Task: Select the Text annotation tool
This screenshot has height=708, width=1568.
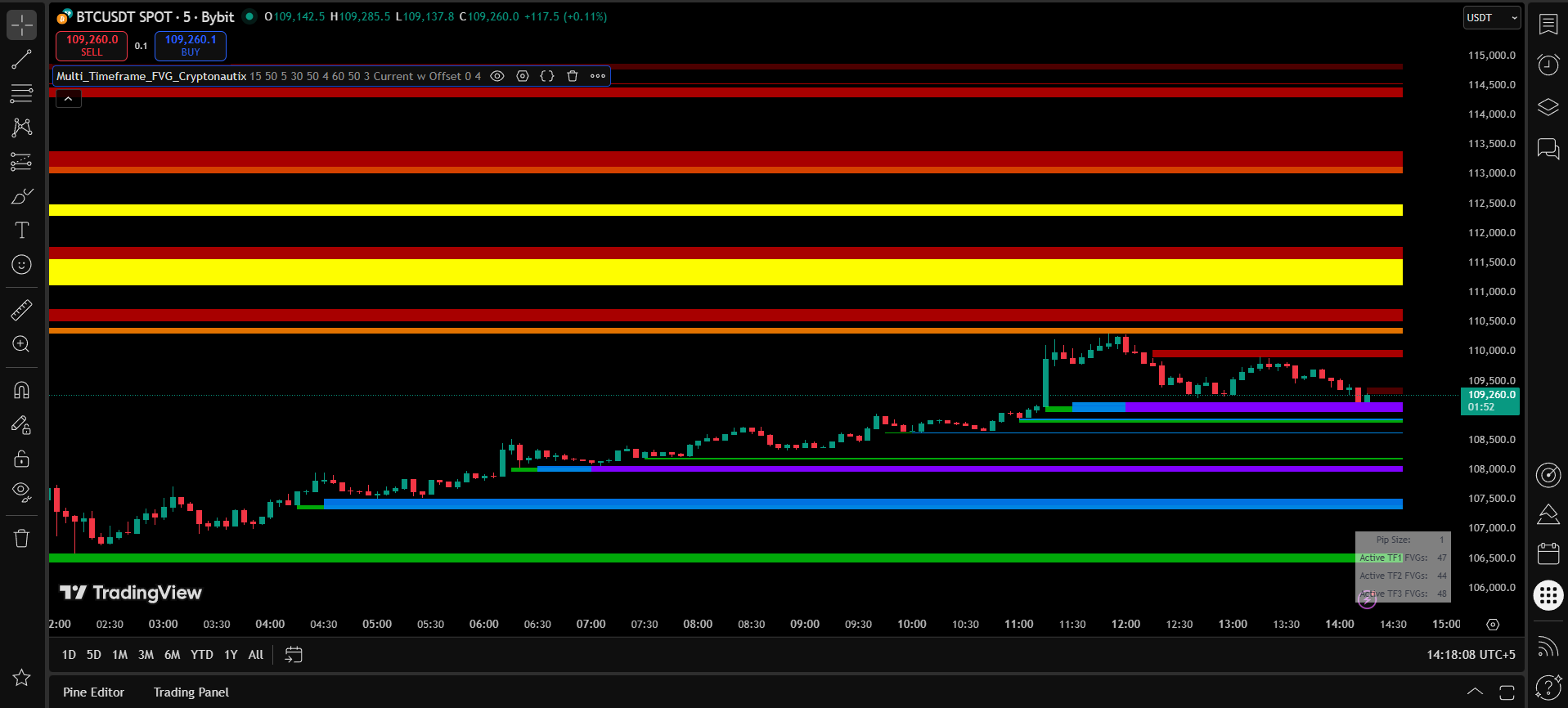Action: coord(21,231)
